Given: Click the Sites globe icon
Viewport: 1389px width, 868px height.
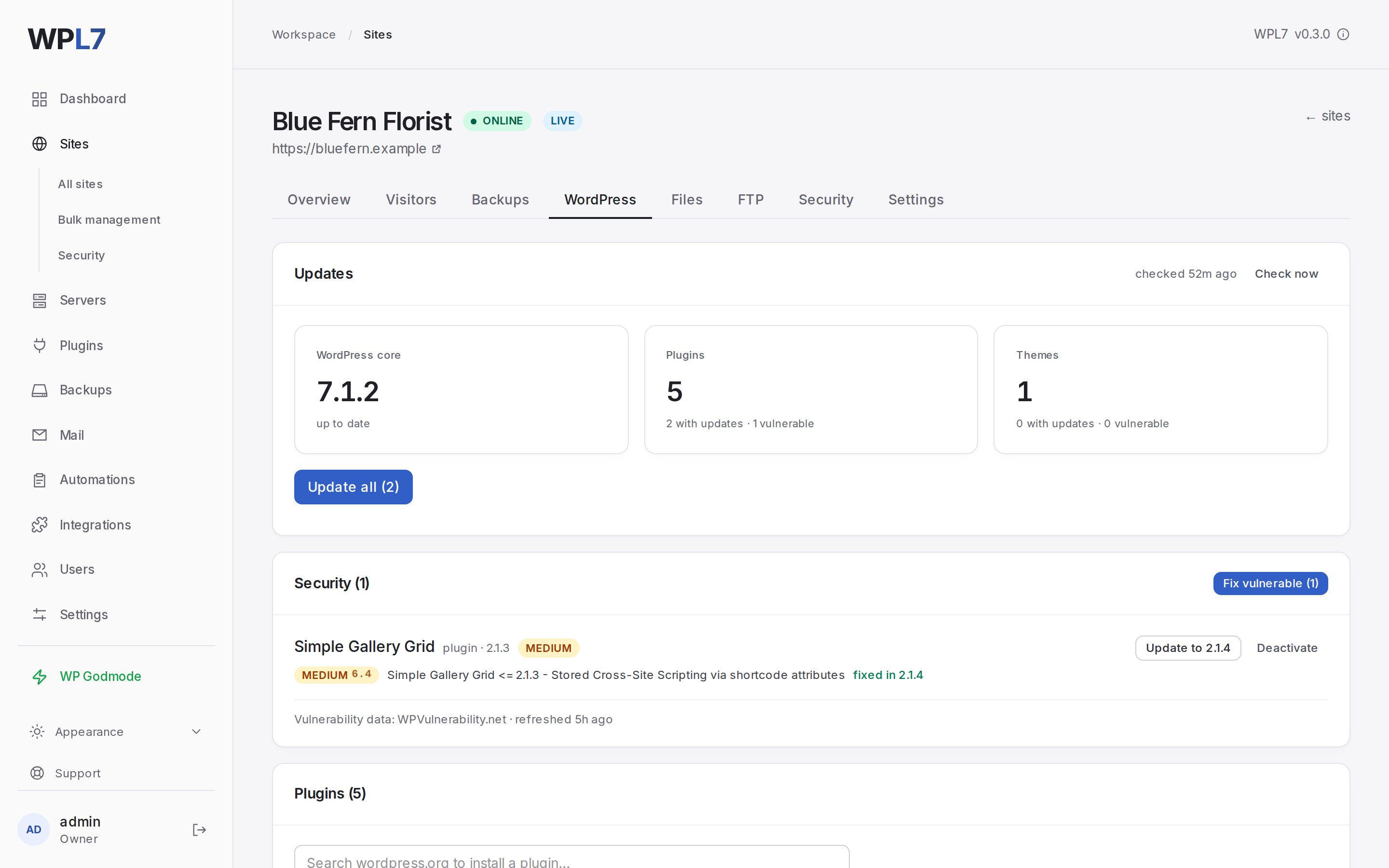Looking at the screenshot, I should (39, 144).
